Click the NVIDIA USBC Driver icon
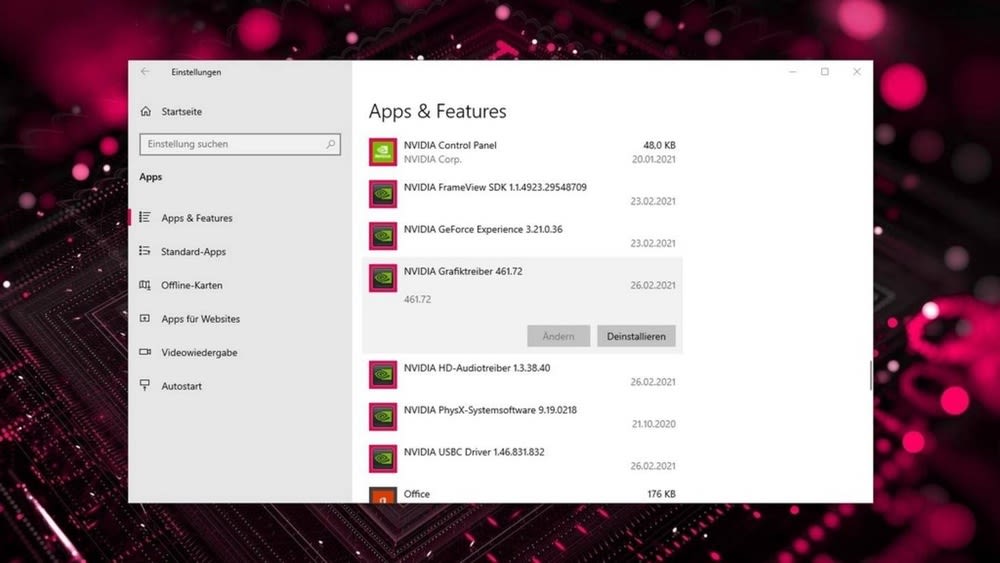1000x563 pixels. pos(383,459)
